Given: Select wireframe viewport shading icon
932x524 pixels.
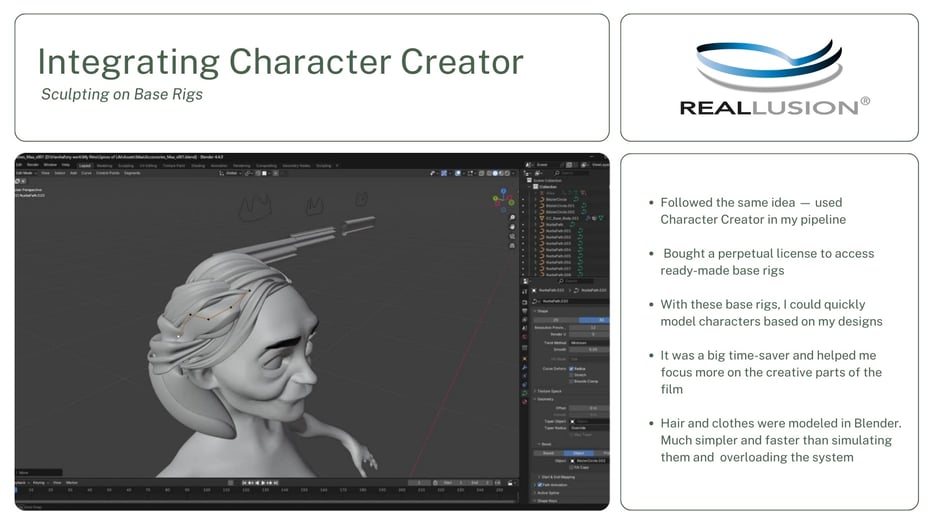Looking at the screenshot, I should 489,173.
